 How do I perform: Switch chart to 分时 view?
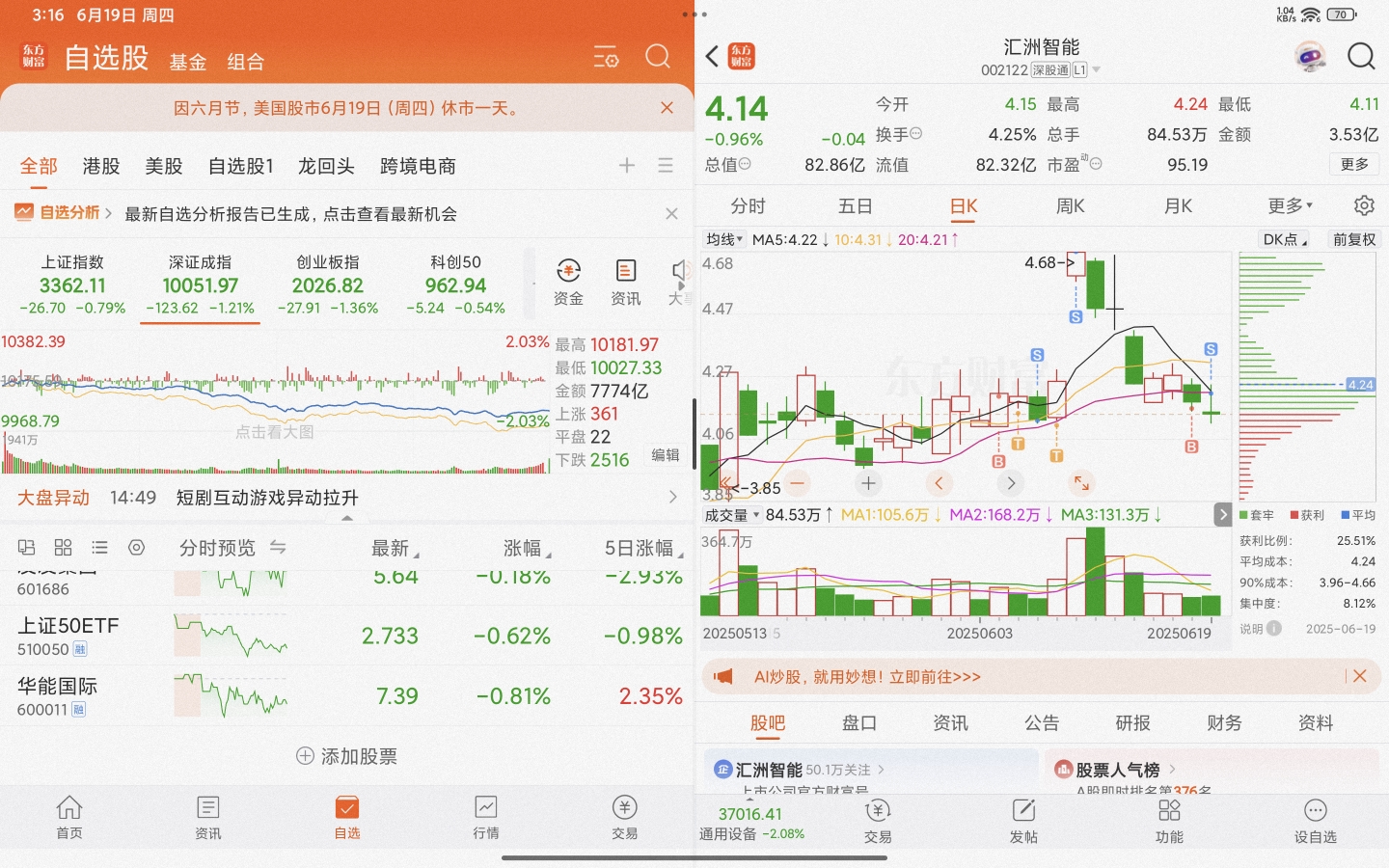pos(748,205)
